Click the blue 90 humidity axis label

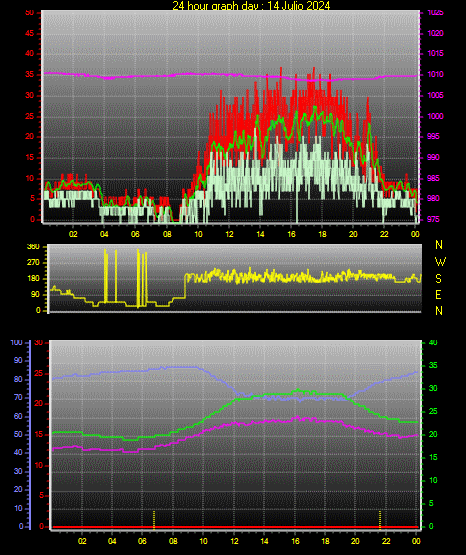tap(18, 360)
